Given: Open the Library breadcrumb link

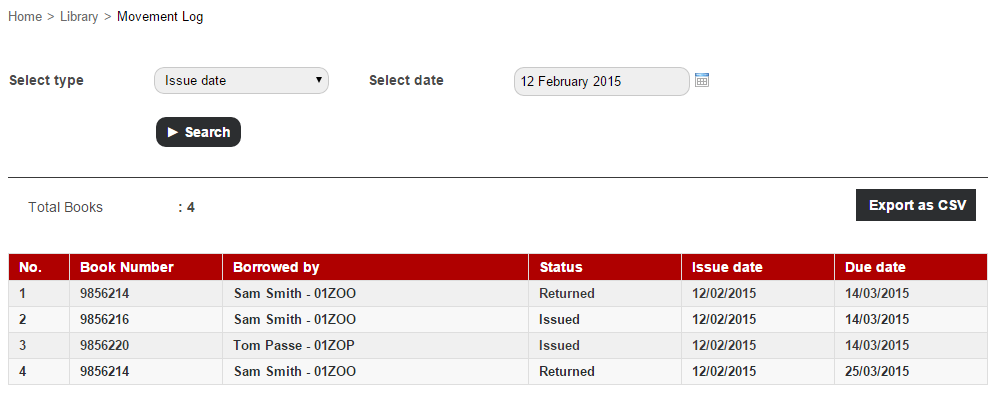Looking at the screenshot, I should (79, 17).
